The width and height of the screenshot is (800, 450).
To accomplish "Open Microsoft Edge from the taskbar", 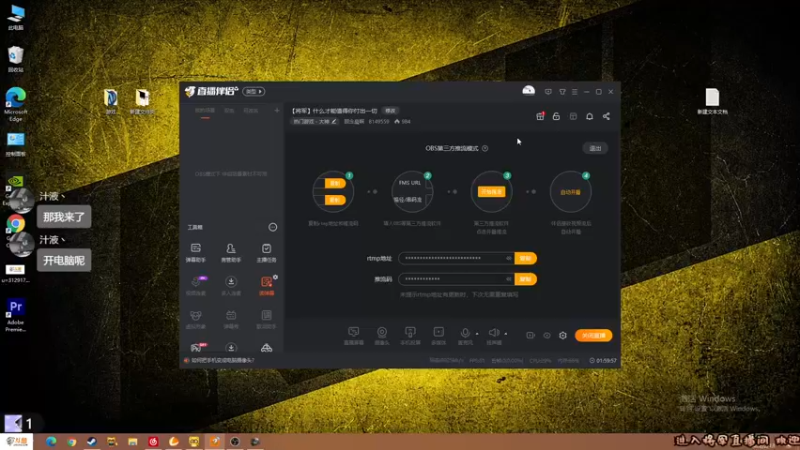I will [x=51, y=442].
